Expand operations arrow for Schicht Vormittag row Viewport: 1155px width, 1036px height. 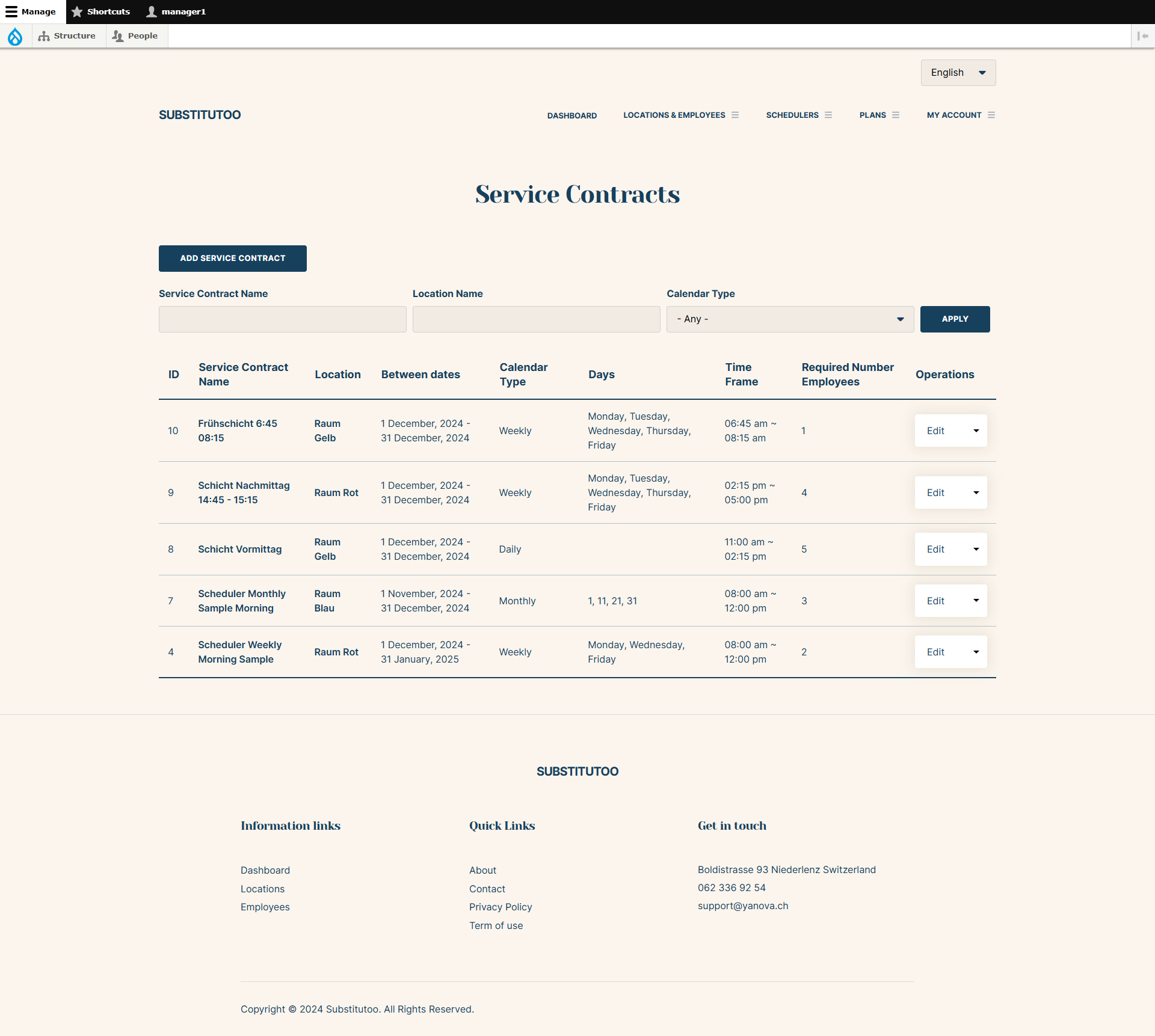[x=976, y=549]
